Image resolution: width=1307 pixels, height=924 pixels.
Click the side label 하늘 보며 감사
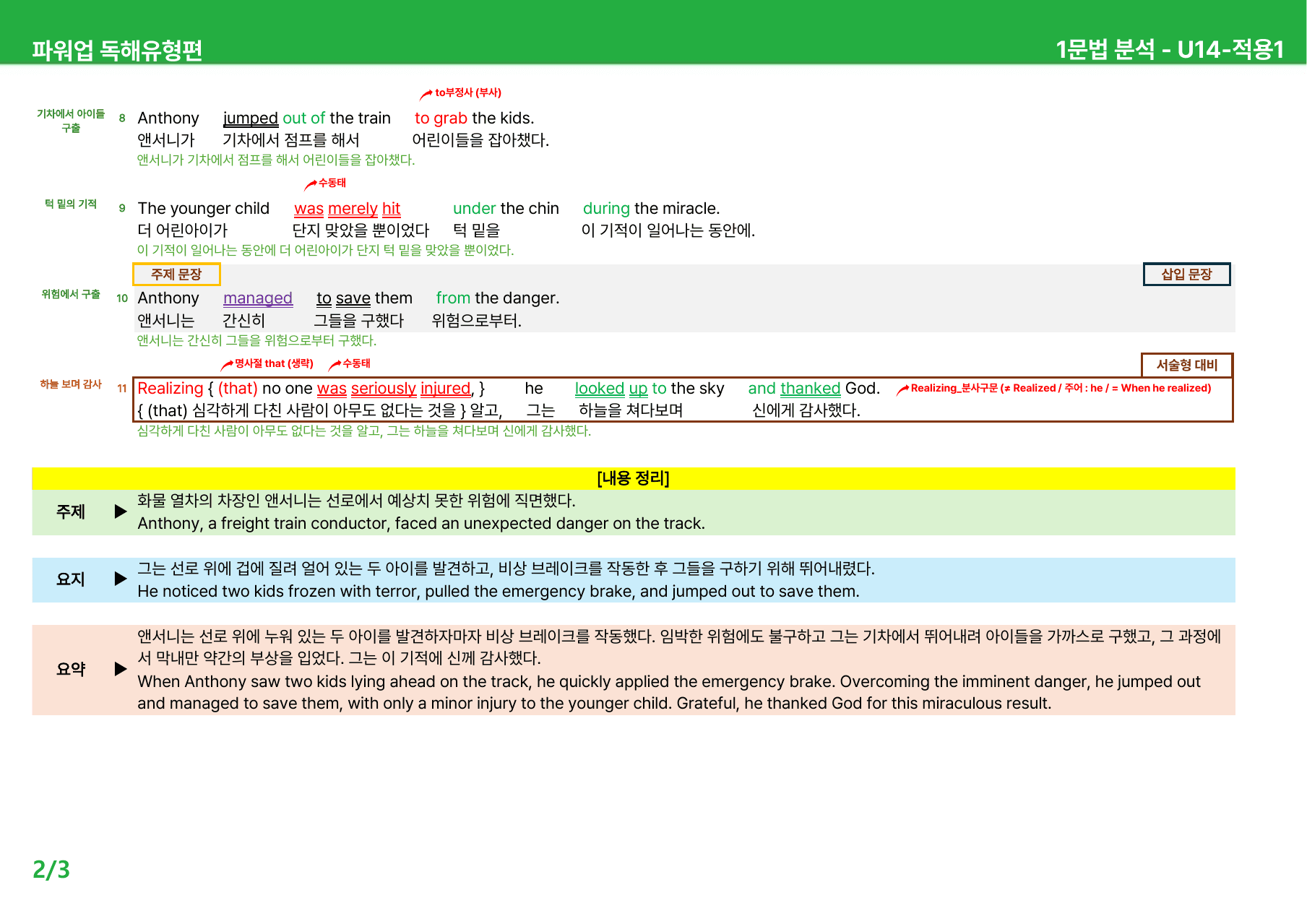tap(71, 384)
